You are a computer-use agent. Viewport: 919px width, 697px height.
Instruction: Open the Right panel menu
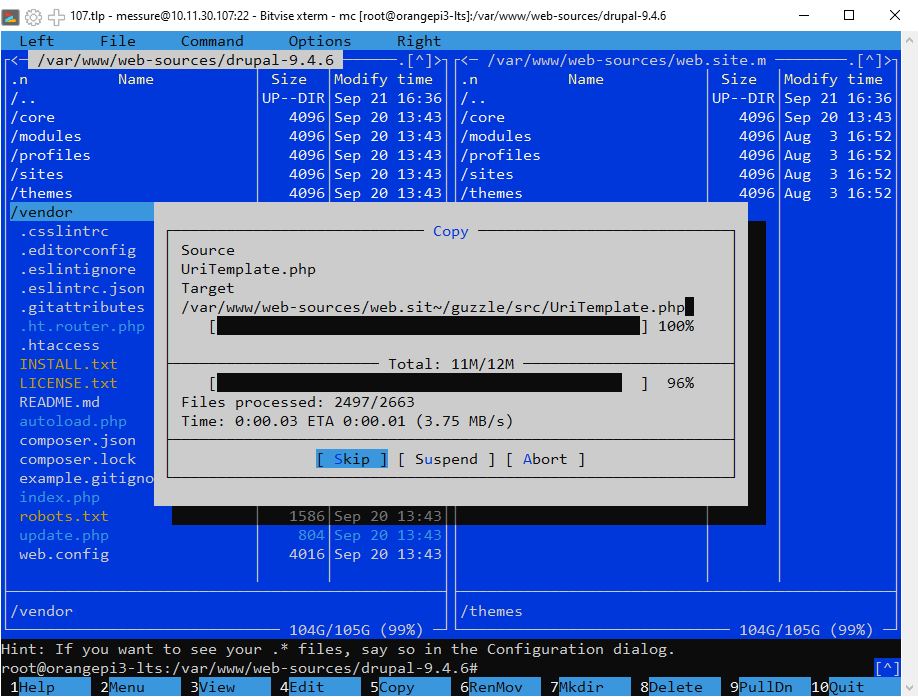pyautogui.click(x=418, y=41)
